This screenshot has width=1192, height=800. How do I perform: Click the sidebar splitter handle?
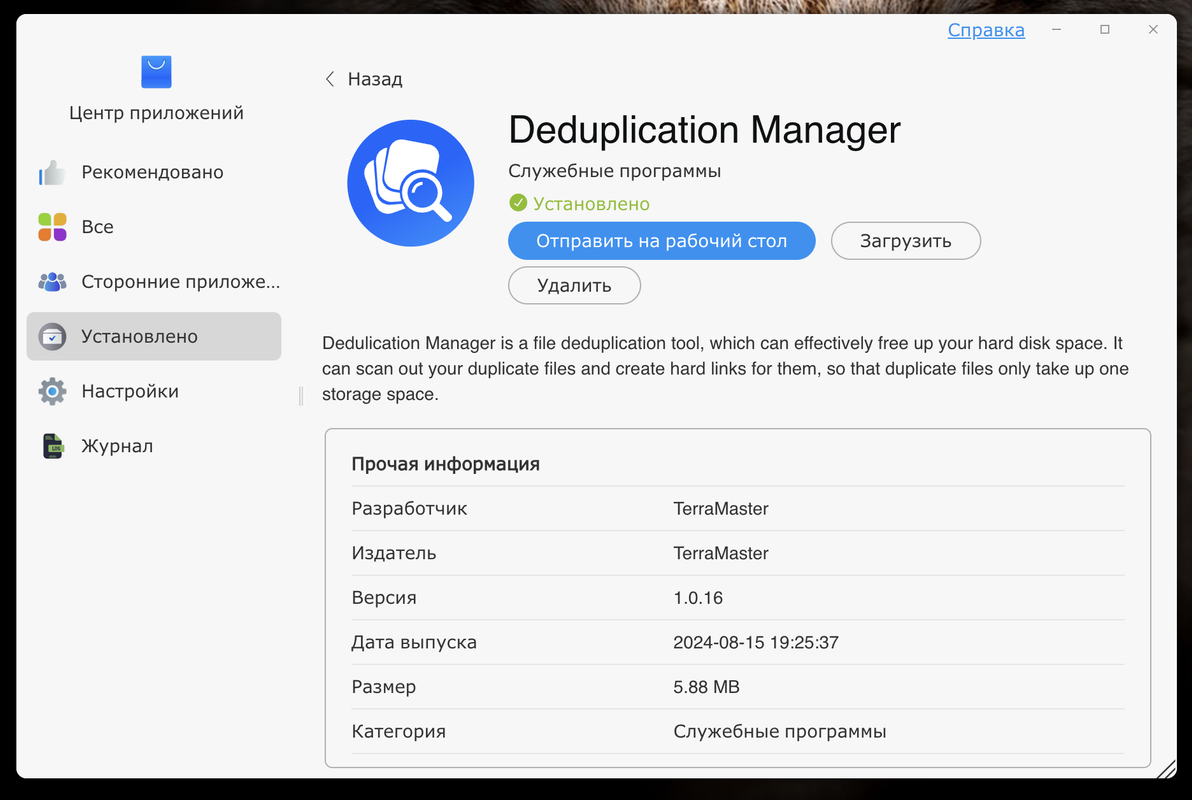[301, 395]
